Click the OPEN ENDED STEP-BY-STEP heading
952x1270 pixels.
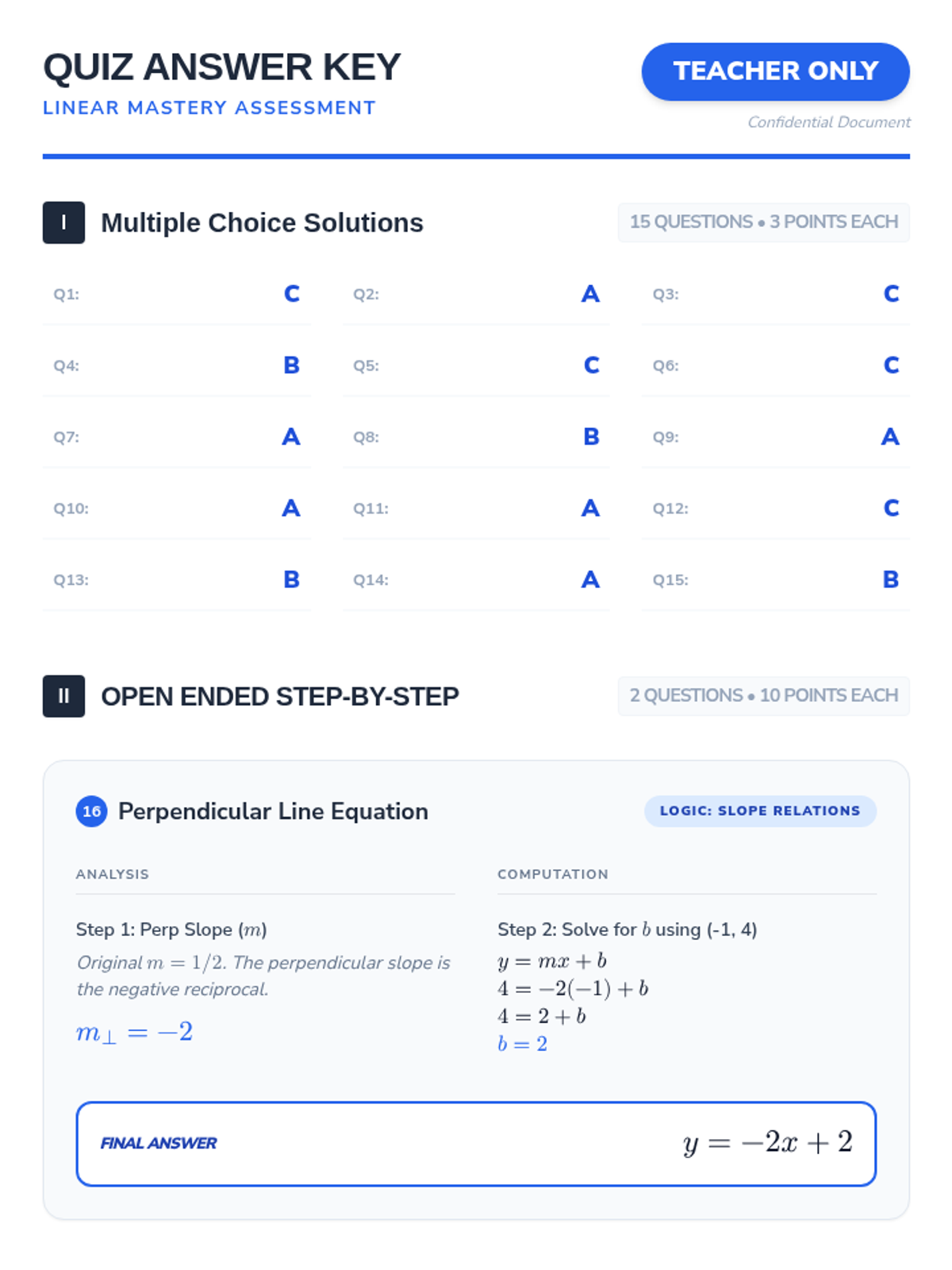tap(279, 697)
